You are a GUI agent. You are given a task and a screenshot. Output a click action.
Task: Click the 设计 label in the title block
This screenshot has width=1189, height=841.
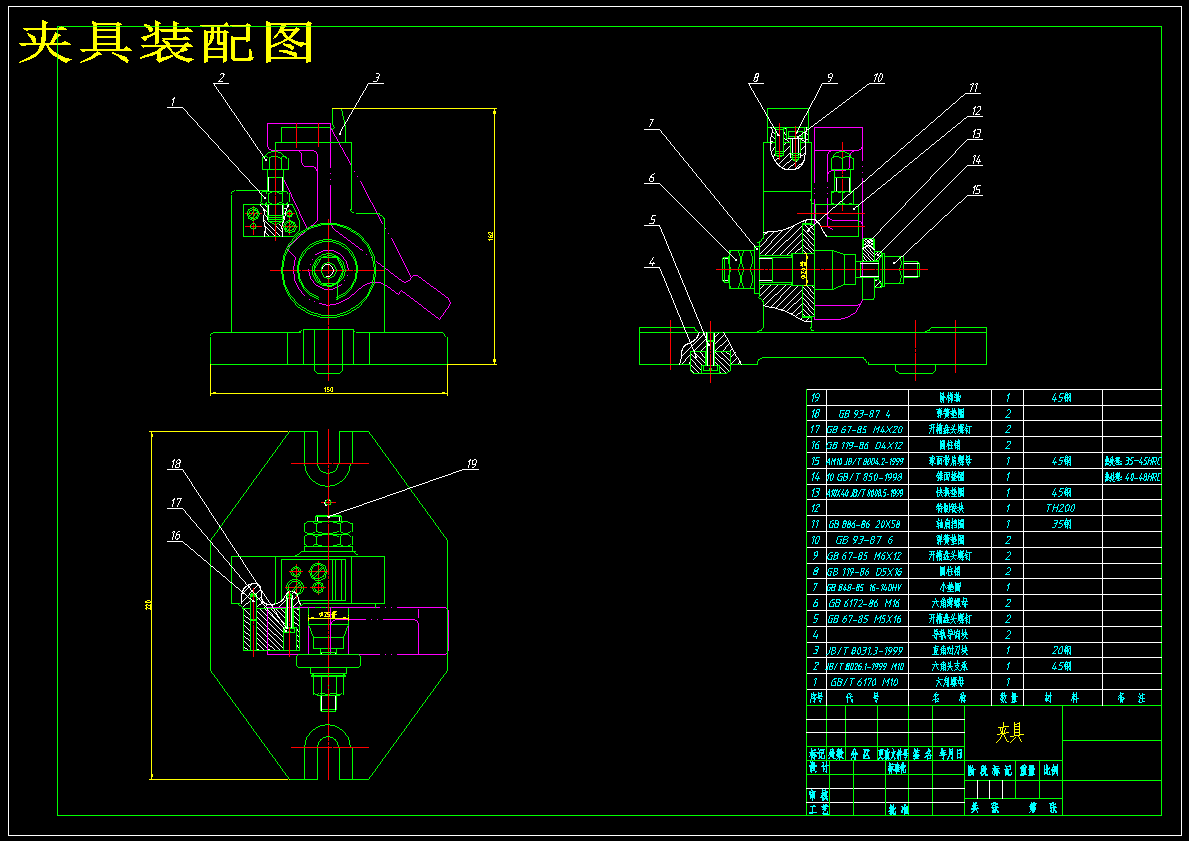click(x=817, y=767)
